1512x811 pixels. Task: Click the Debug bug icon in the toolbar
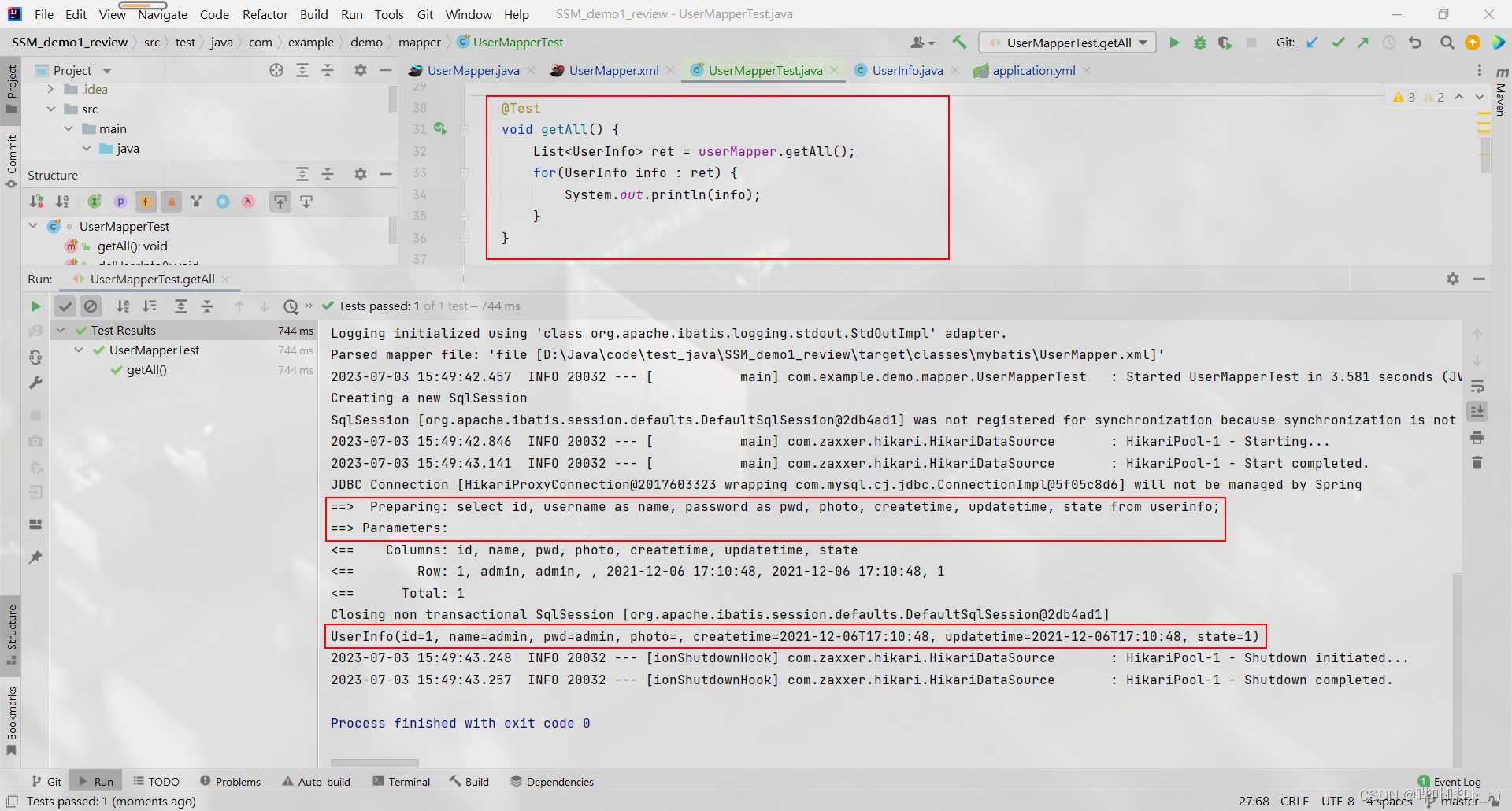pos(1199,43)
